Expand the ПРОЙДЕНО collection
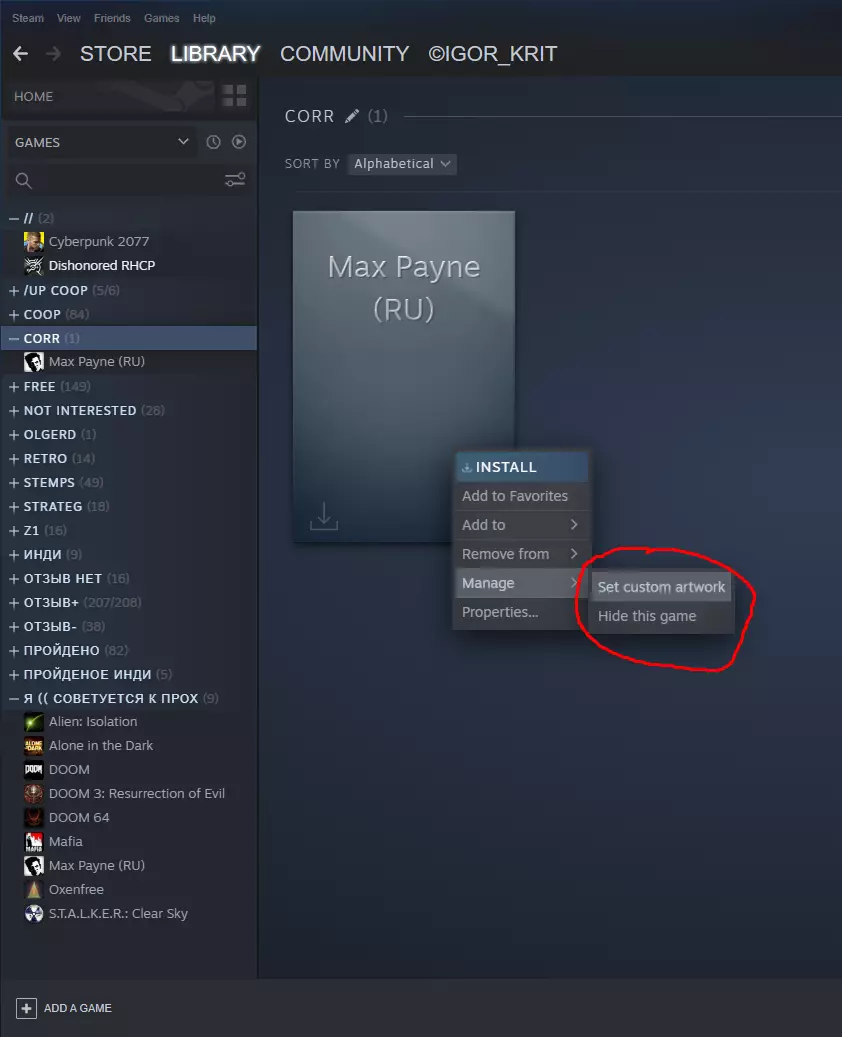The width and height of the screenshot is (842, 1037). (x=14, y=651)
